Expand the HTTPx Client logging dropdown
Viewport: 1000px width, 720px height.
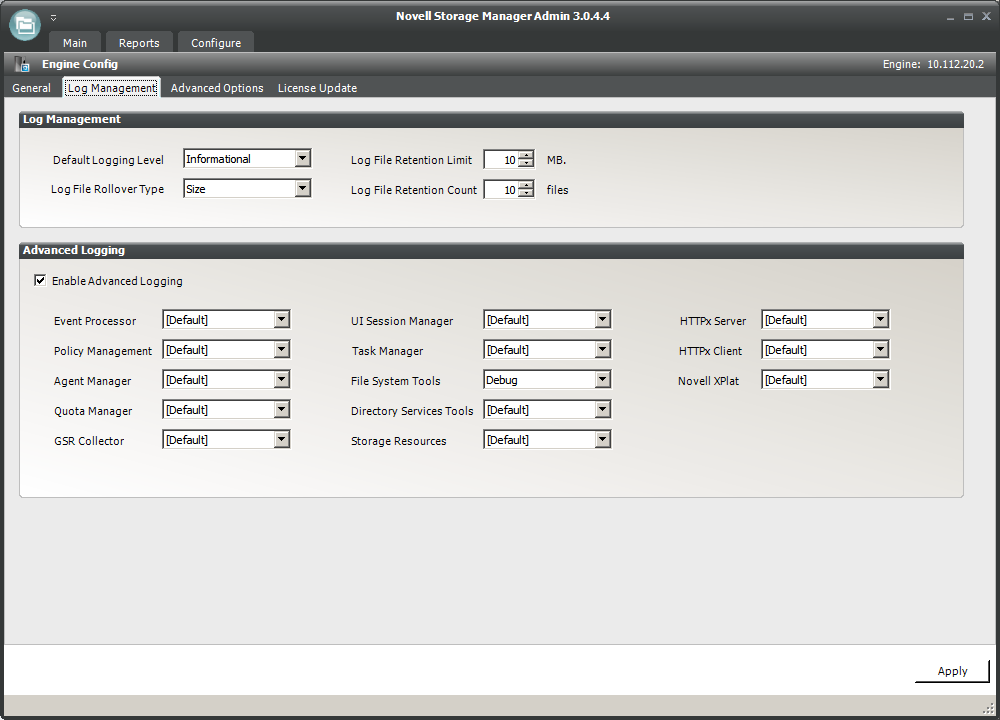pyautogui.click(x=881, y=349)
